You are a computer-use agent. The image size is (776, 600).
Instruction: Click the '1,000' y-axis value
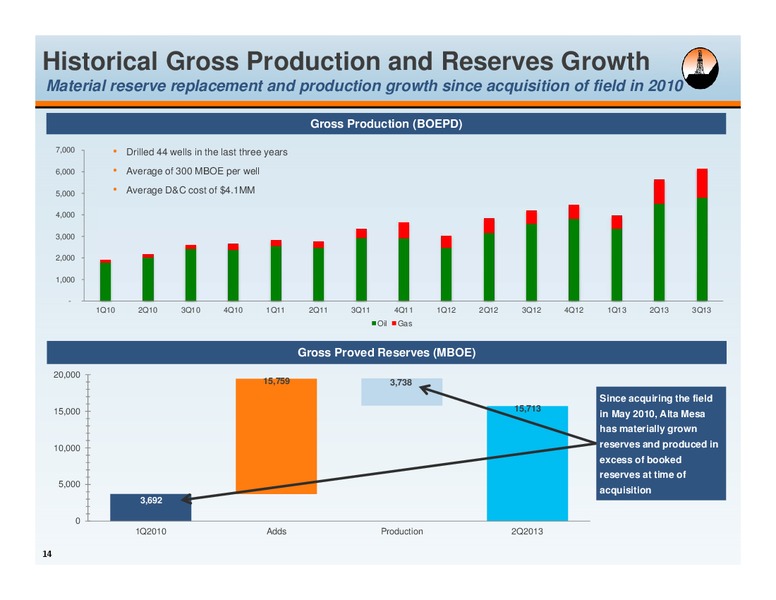coord(65,280)
